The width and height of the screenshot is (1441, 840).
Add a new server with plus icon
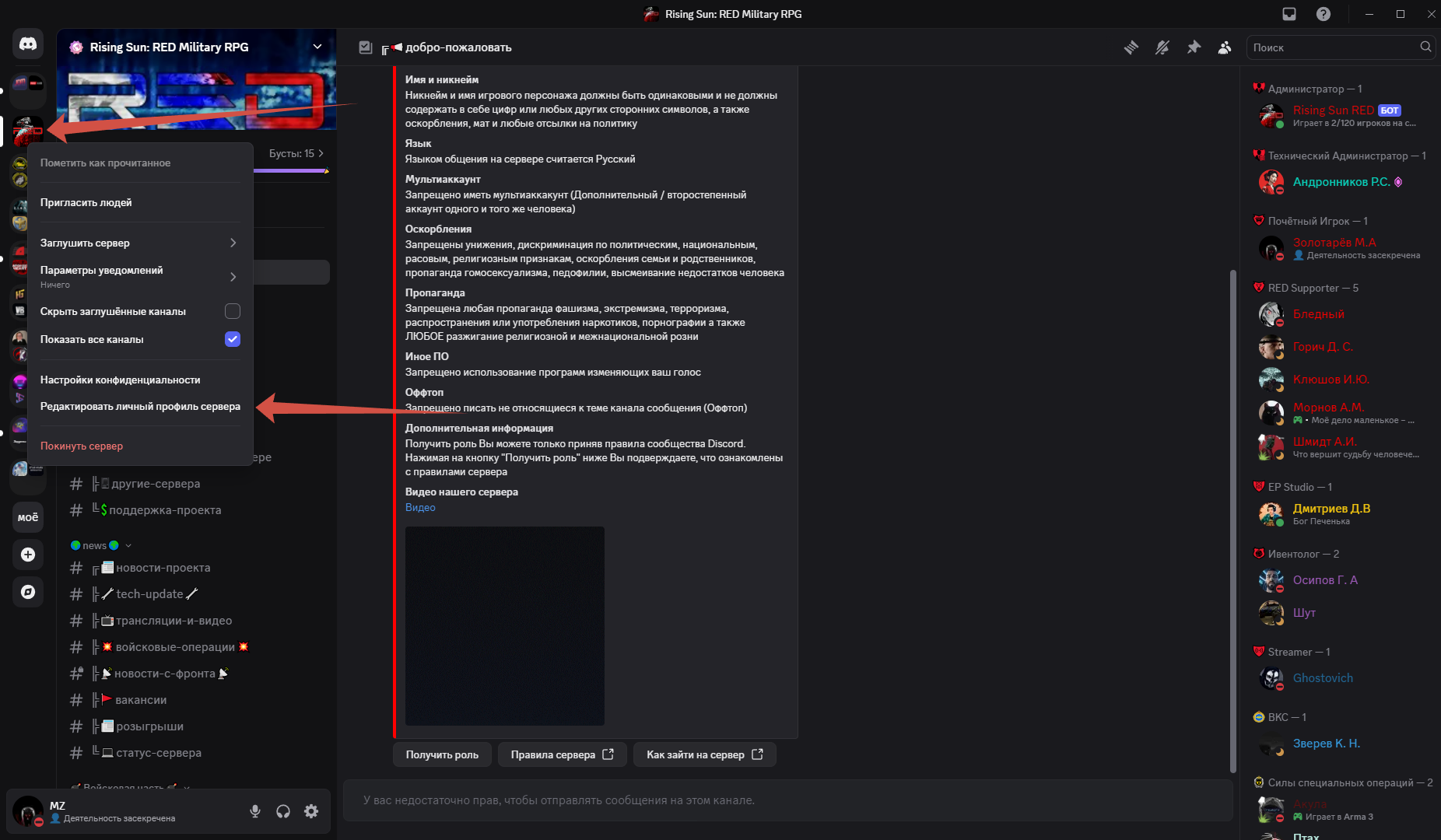pyautogui.click(x=28, y=555)
